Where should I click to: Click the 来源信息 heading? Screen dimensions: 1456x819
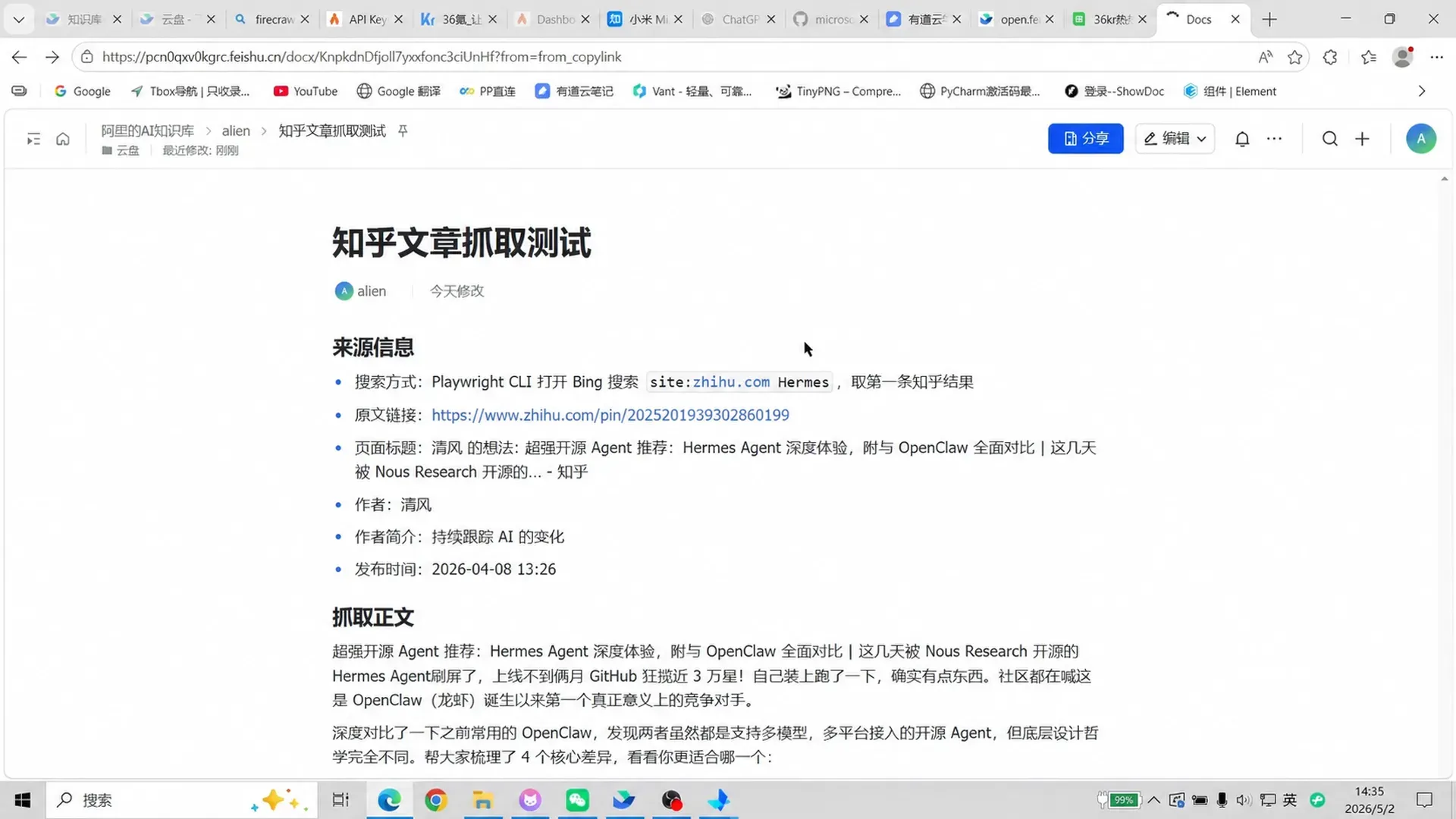(373, 347)
